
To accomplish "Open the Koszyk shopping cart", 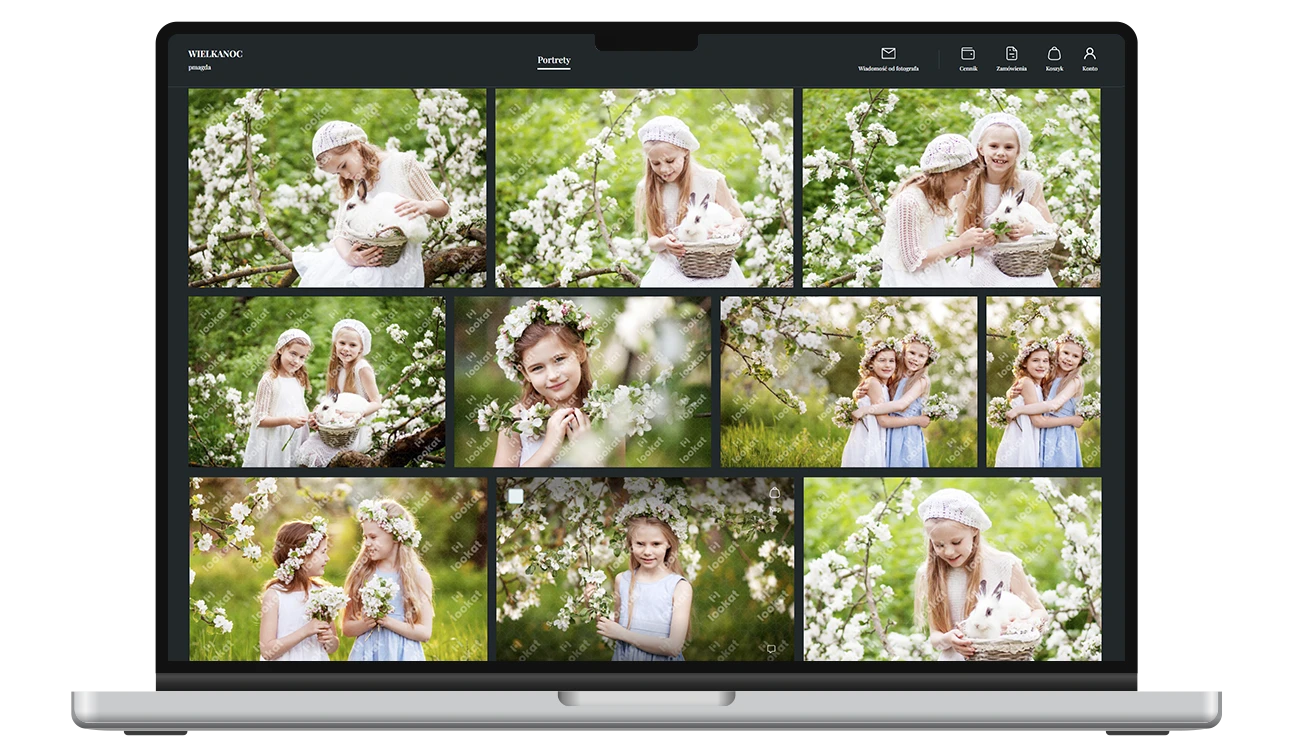I will click(1054, 54).
